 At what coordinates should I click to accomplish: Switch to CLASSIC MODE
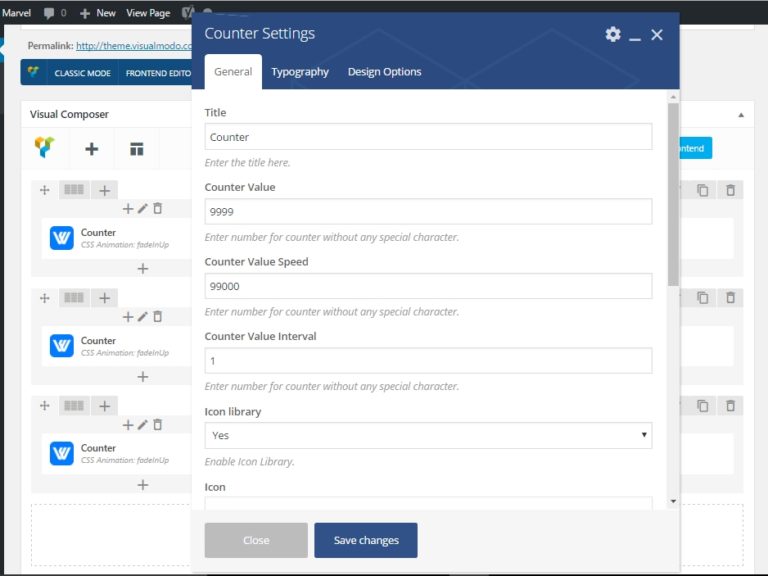point(82,73)
